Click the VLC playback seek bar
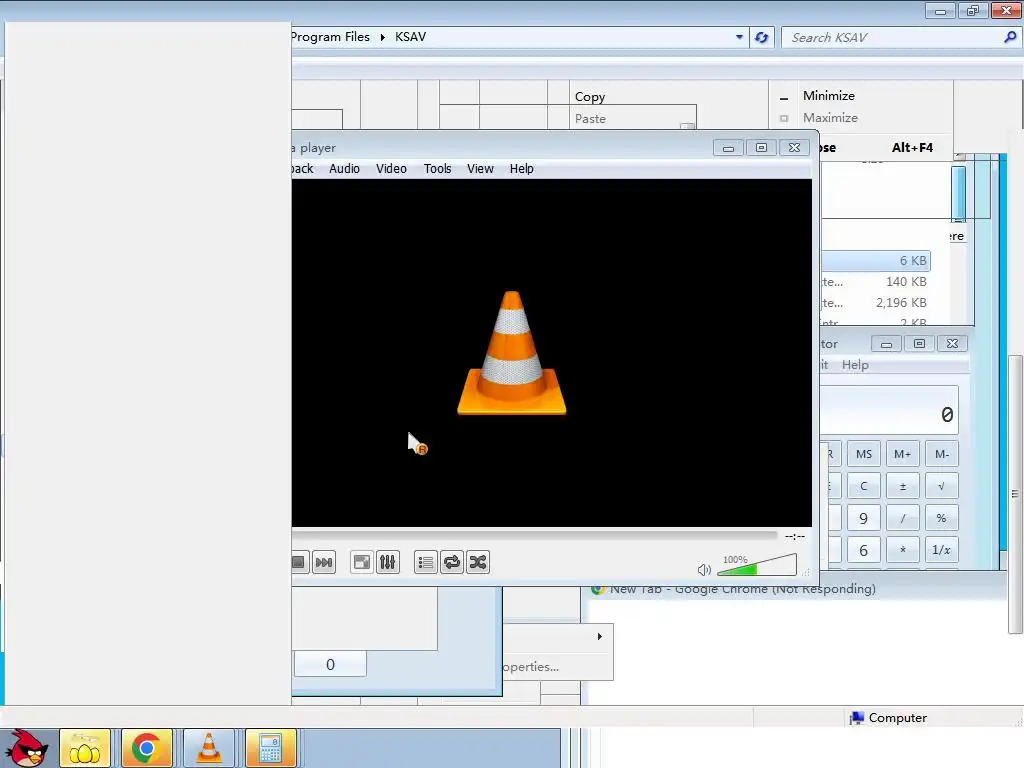 click(534, 536)
